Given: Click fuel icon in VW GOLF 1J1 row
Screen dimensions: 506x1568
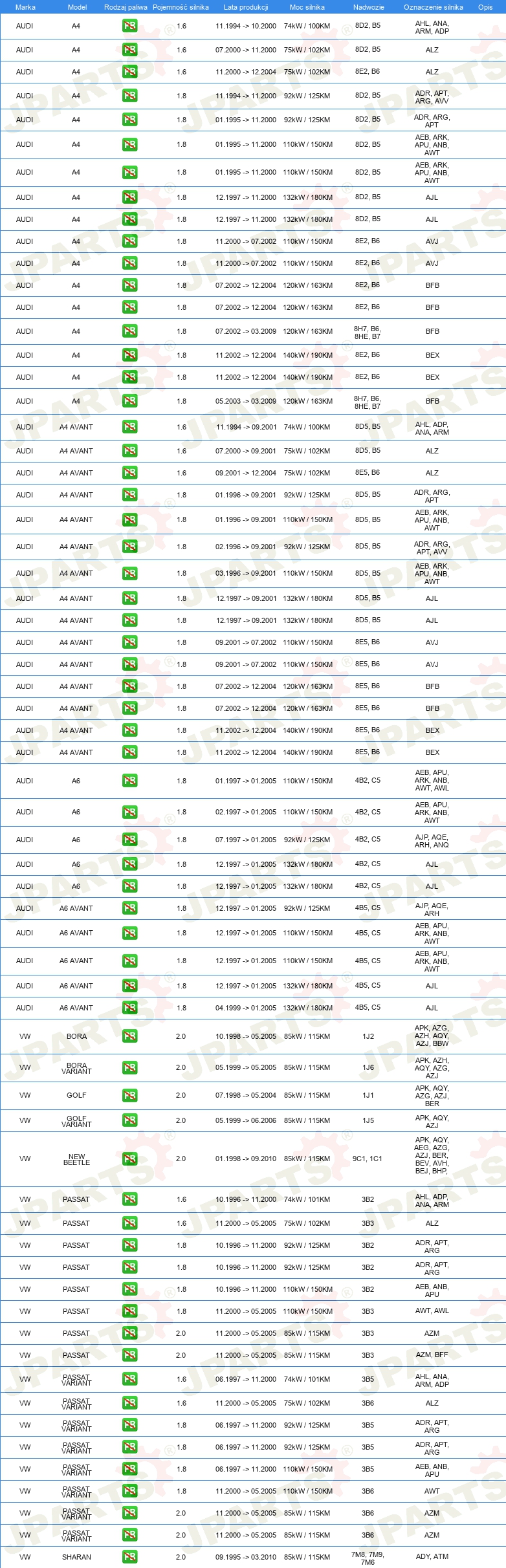Looking at the screenshot, I should point(129,1095).
